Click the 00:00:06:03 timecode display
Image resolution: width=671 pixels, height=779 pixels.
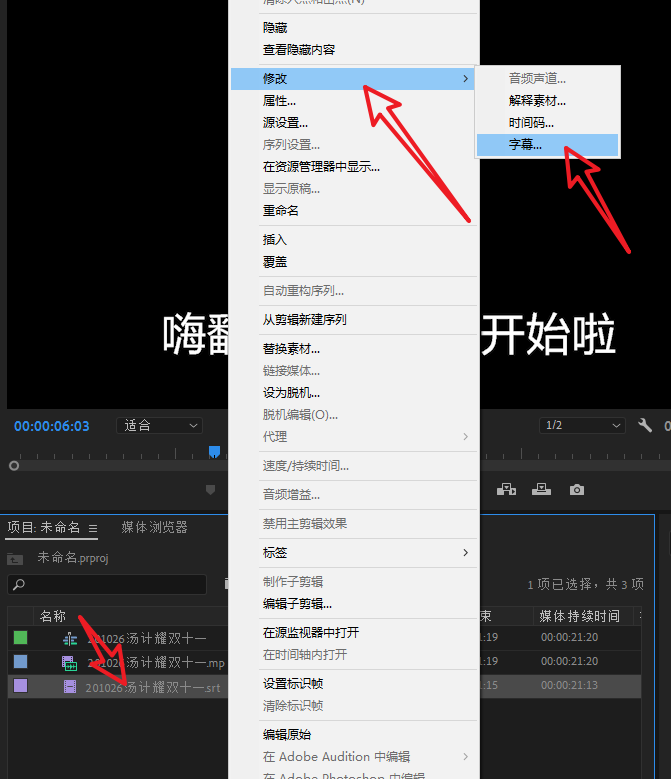[52, 426]
